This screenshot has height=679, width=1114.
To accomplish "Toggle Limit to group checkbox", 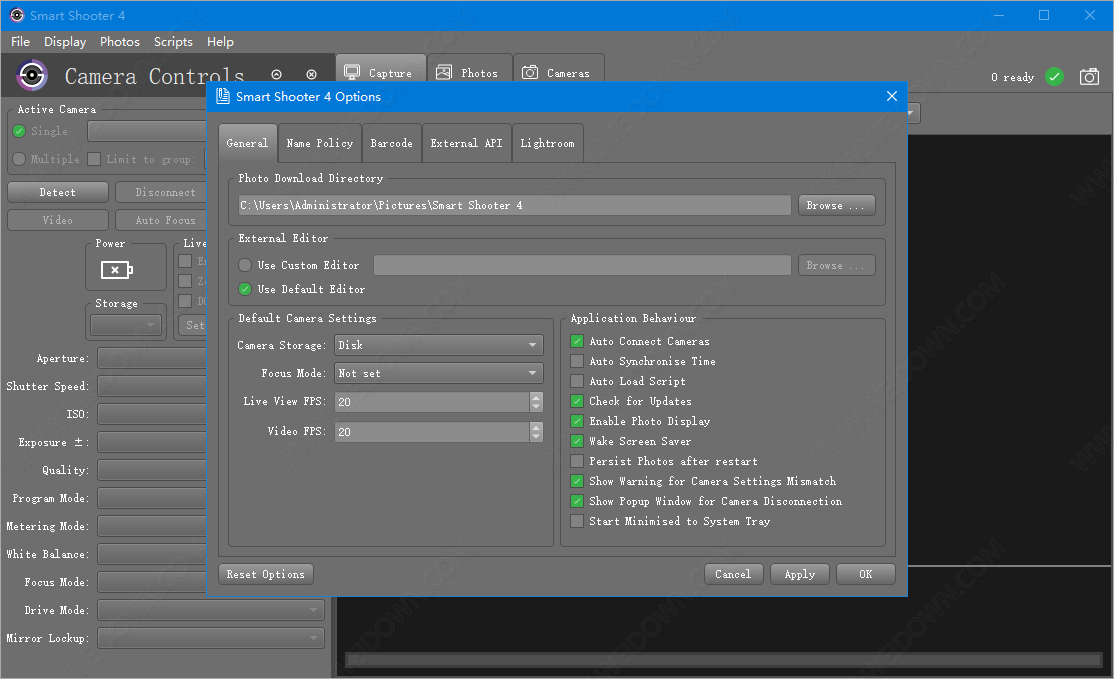I will tap(94, 158).
